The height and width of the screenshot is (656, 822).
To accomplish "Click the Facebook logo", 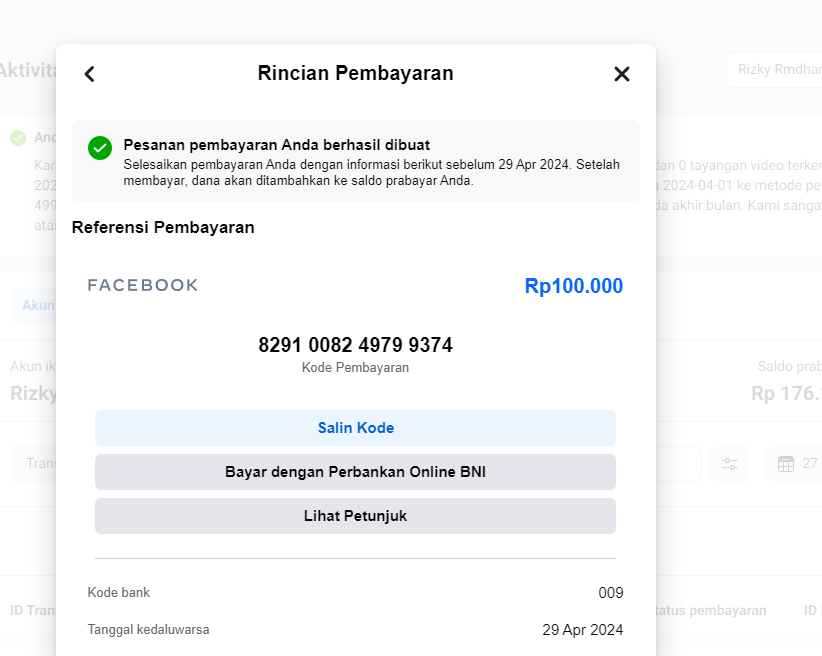I will [x=143, y=286].
